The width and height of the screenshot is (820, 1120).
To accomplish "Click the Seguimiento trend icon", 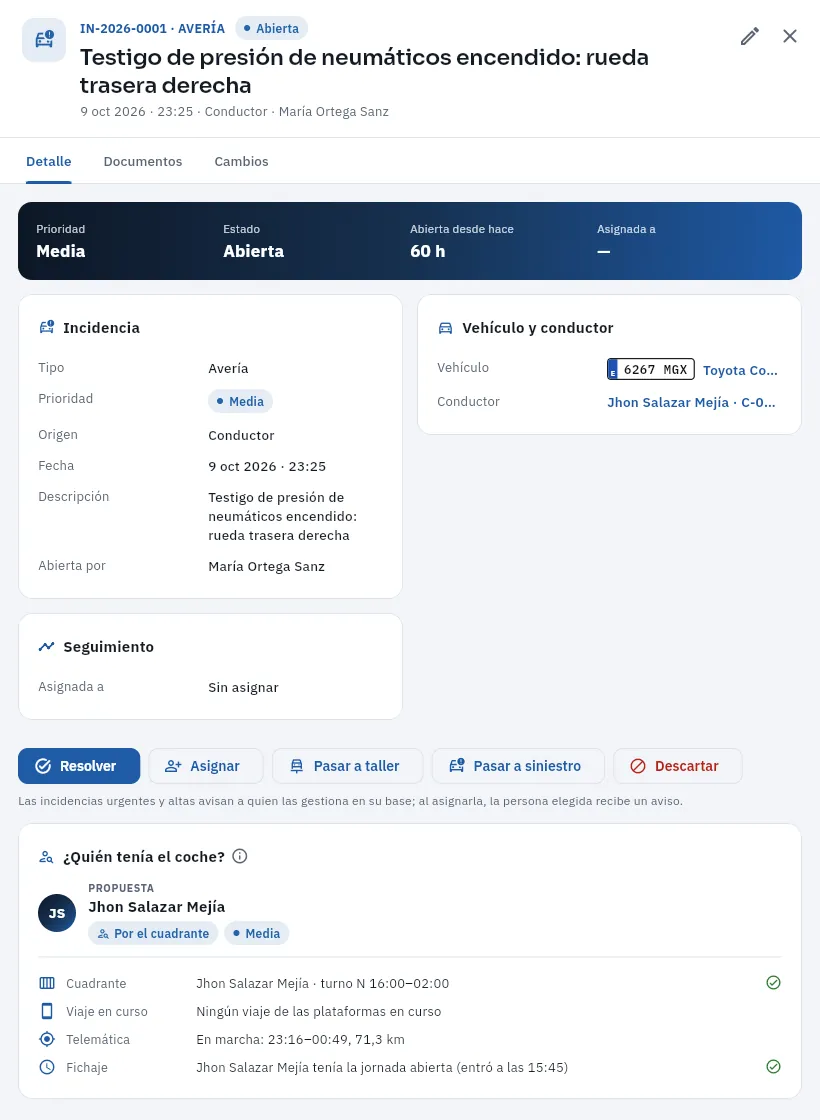I will point(46,646).
